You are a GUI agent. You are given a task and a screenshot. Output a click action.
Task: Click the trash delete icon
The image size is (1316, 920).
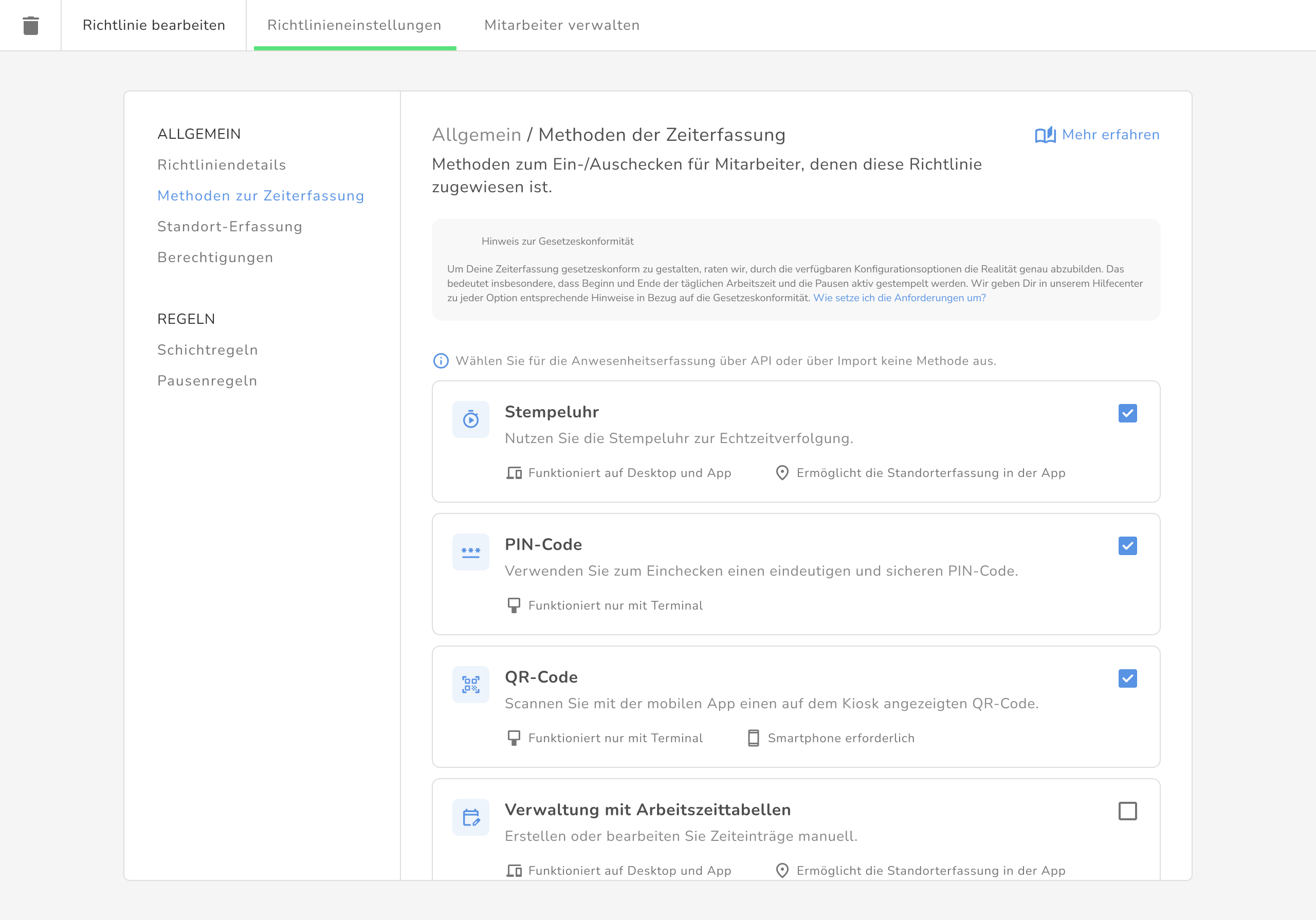[x=30, y=26]
